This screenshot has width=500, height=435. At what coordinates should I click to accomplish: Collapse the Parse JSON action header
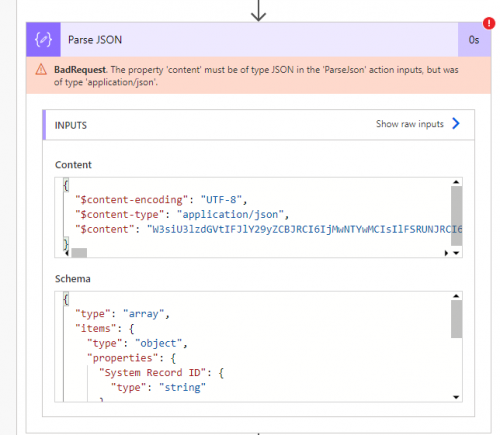259,40
